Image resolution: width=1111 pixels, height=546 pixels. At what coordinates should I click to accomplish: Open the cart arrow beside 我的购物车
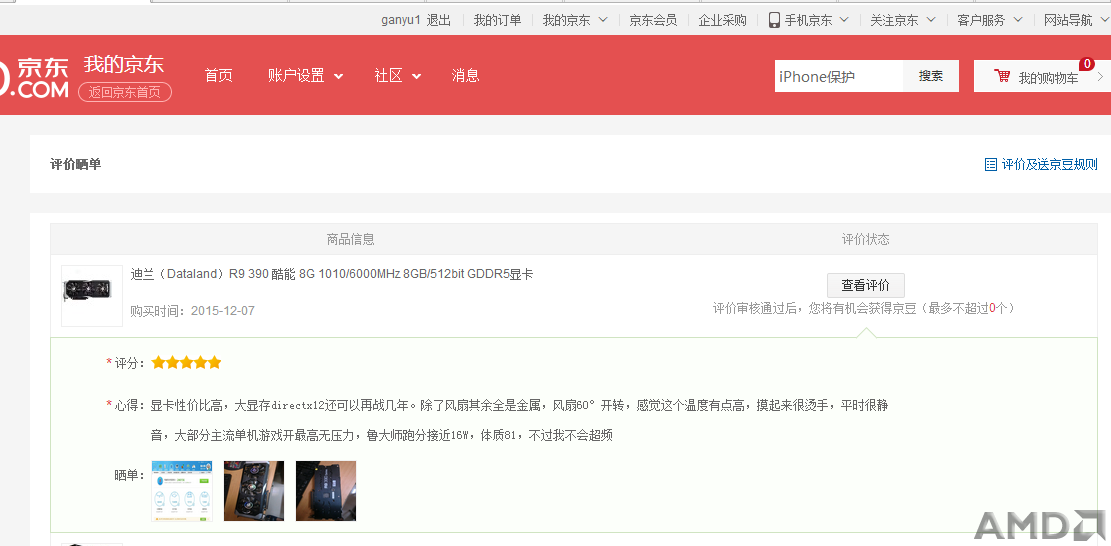click(1100, 76)
